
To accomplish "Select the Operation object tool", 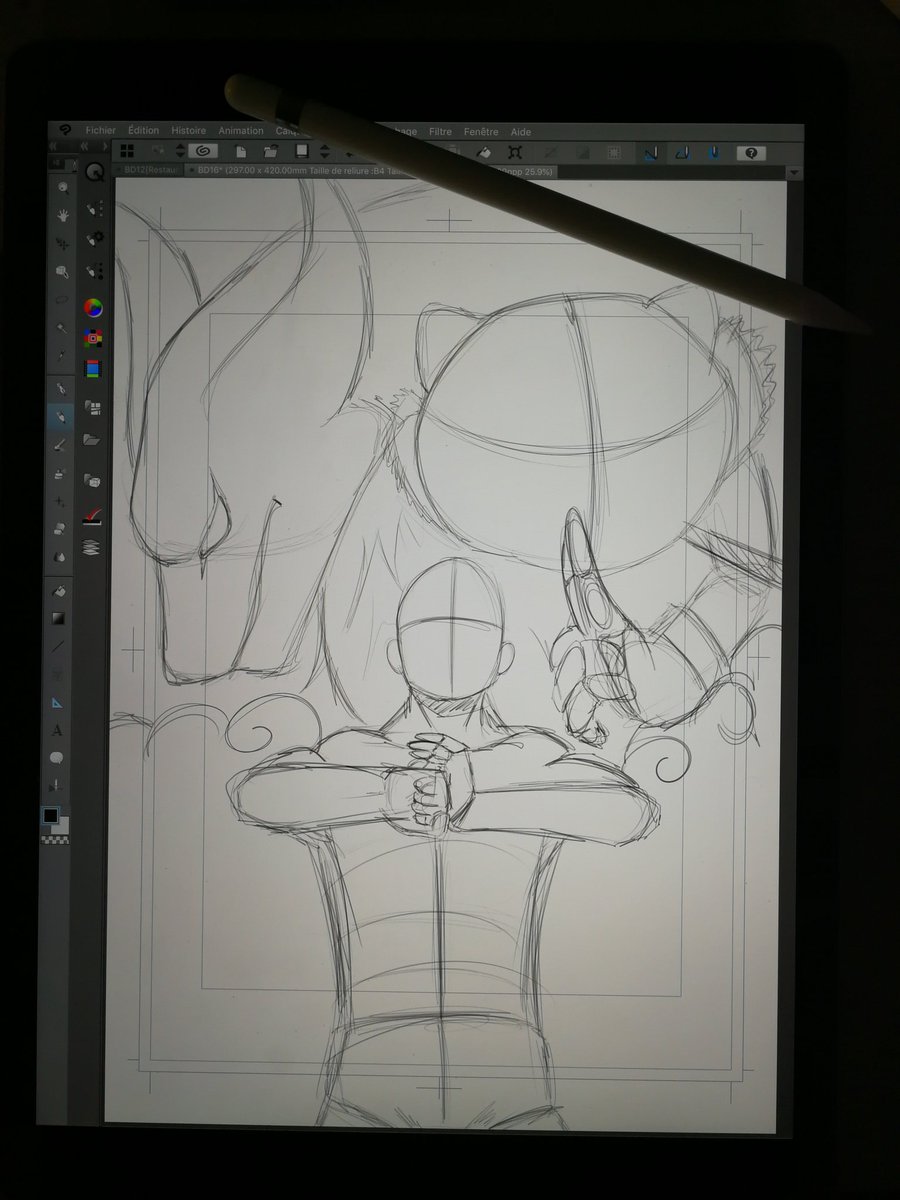I will [63, 271].
